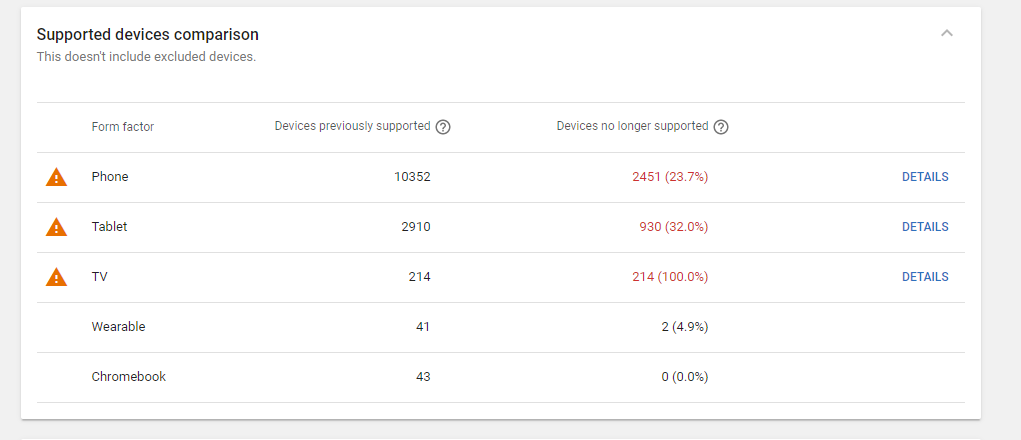Click the Supported devices comparison title
This screenshot has height=440, width=1021.
pyautogui.click(x=148, y=34)
